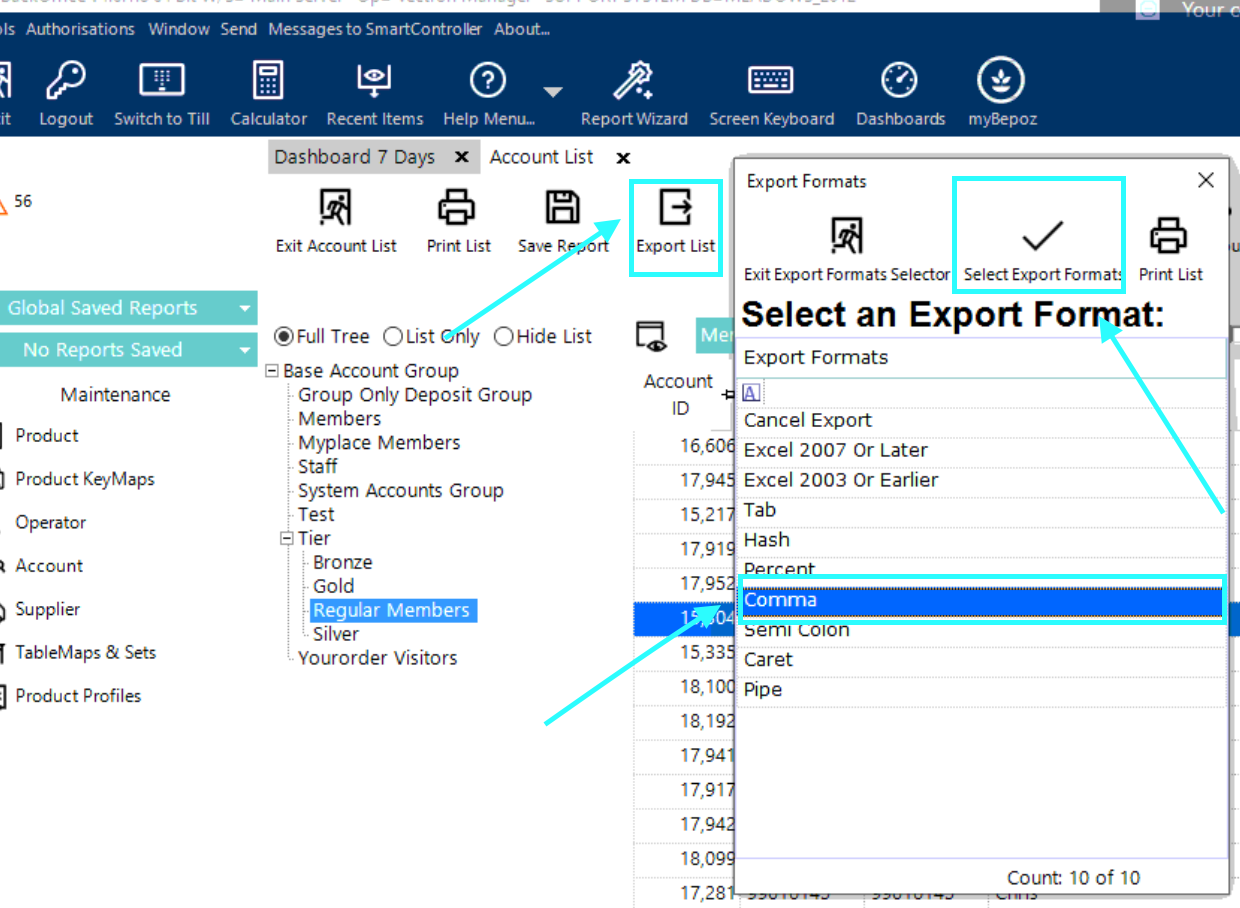
Task: Click Exit Export Formats Selector icon
Action: click(x=847, y=238)
